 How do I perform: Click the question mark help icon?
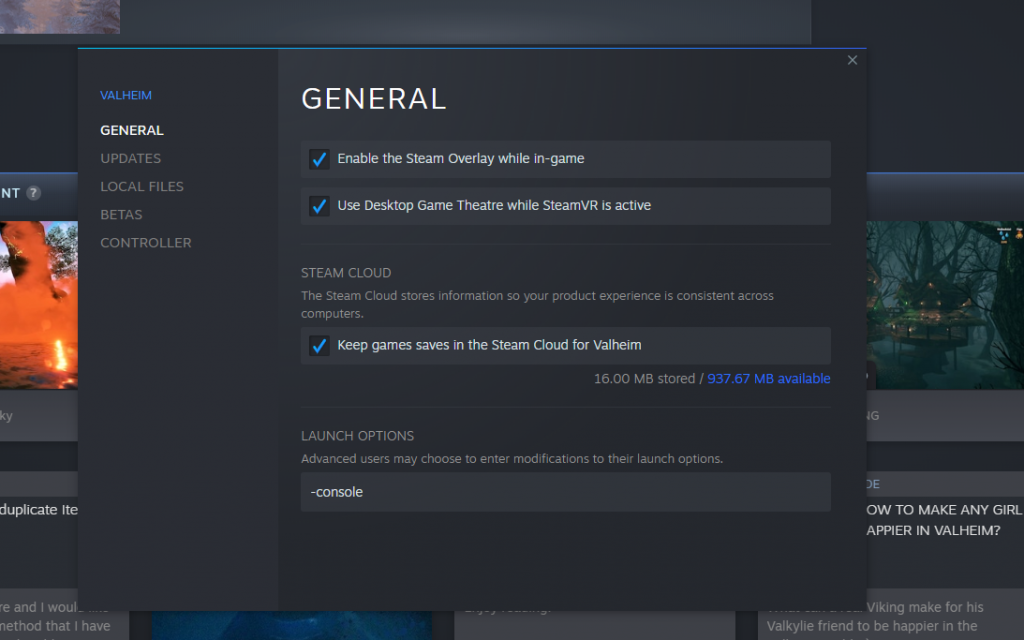[x=33, y=193]
